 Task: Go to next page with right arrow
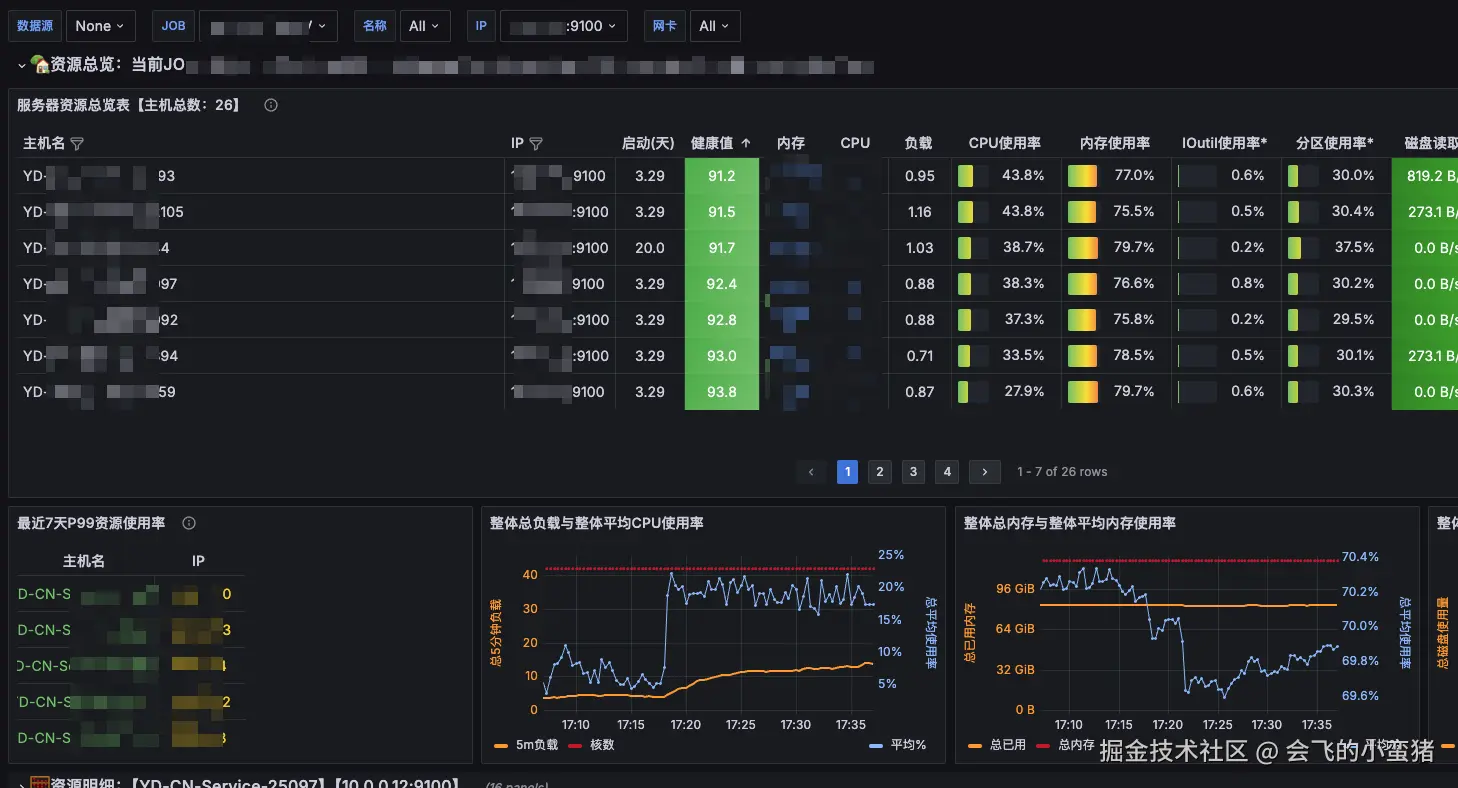point(985,472)
